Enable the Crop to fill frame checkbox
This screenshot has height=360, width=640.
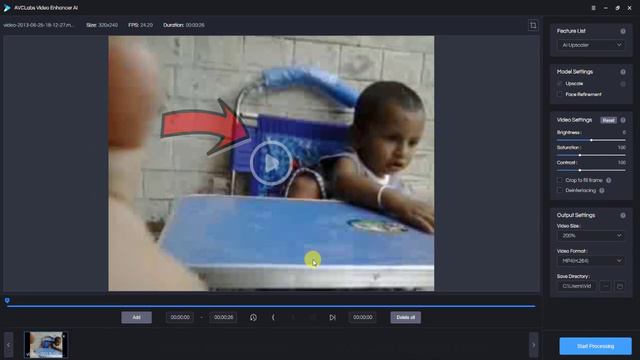(x=560, y=180)
